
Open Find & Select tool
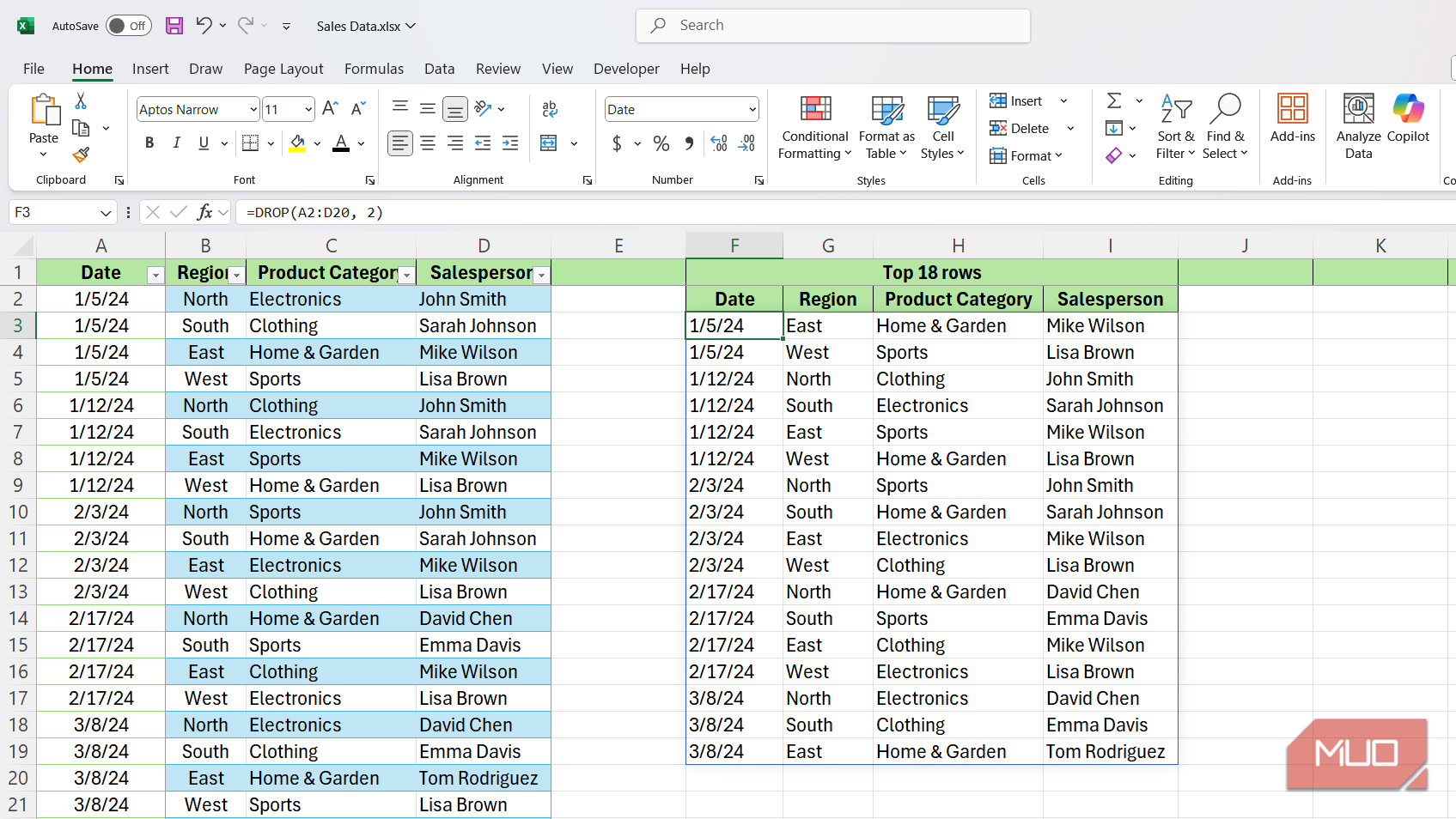[1225, 127]
